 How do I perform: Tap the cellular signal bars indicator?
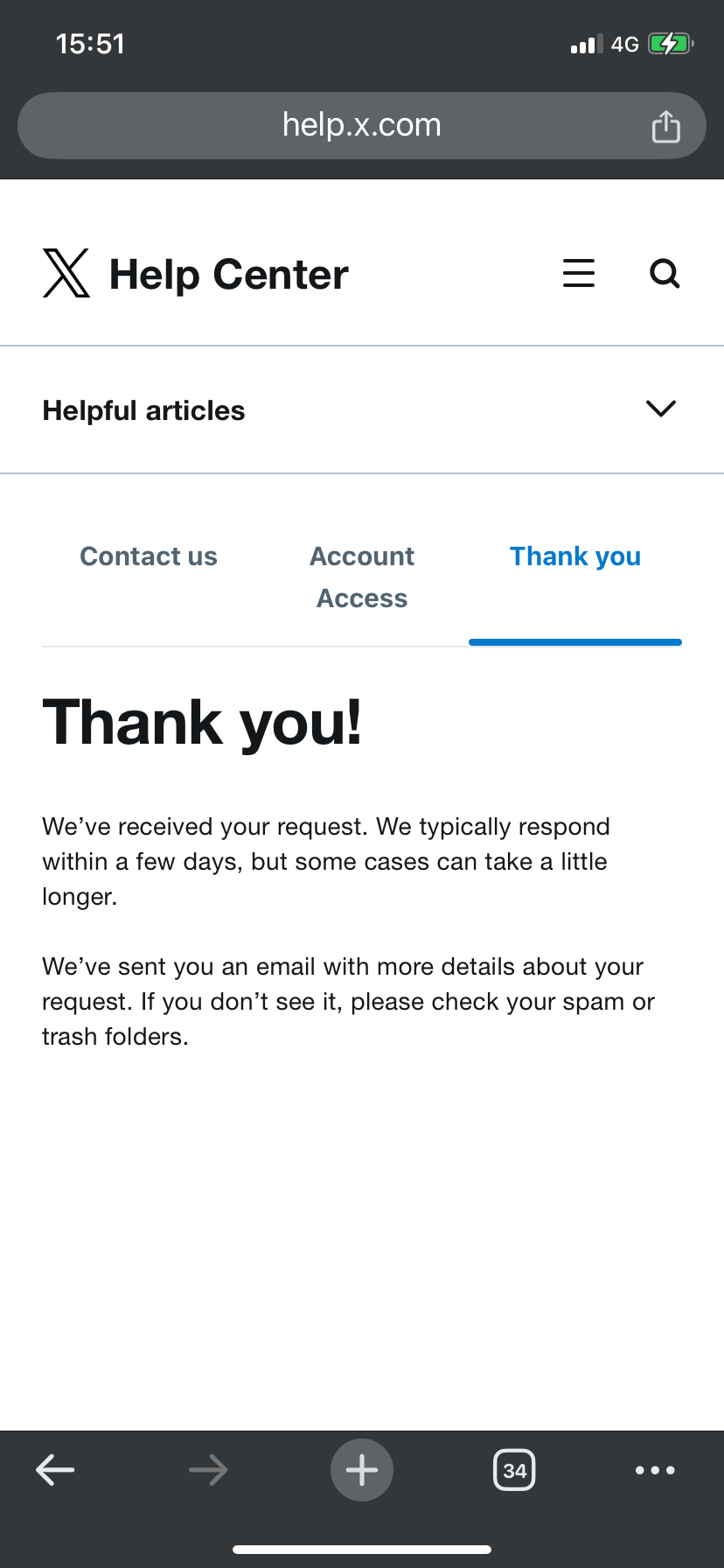tap(587, 44)
